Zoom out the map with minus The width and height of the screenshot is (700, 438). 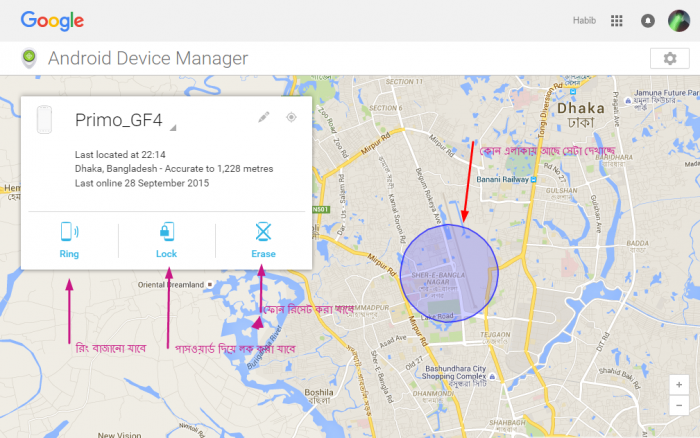click(679, 405)
